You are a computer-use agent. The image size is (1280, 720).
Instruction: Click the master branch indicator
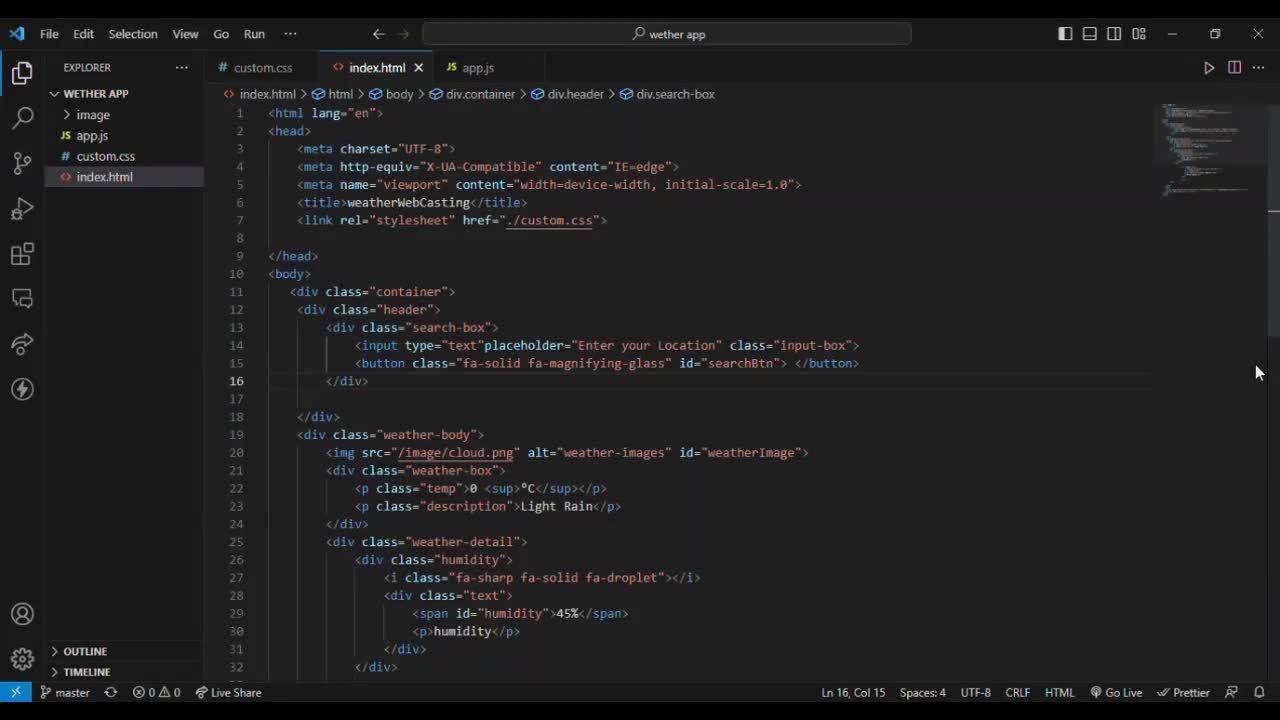[x=65, y=692]
